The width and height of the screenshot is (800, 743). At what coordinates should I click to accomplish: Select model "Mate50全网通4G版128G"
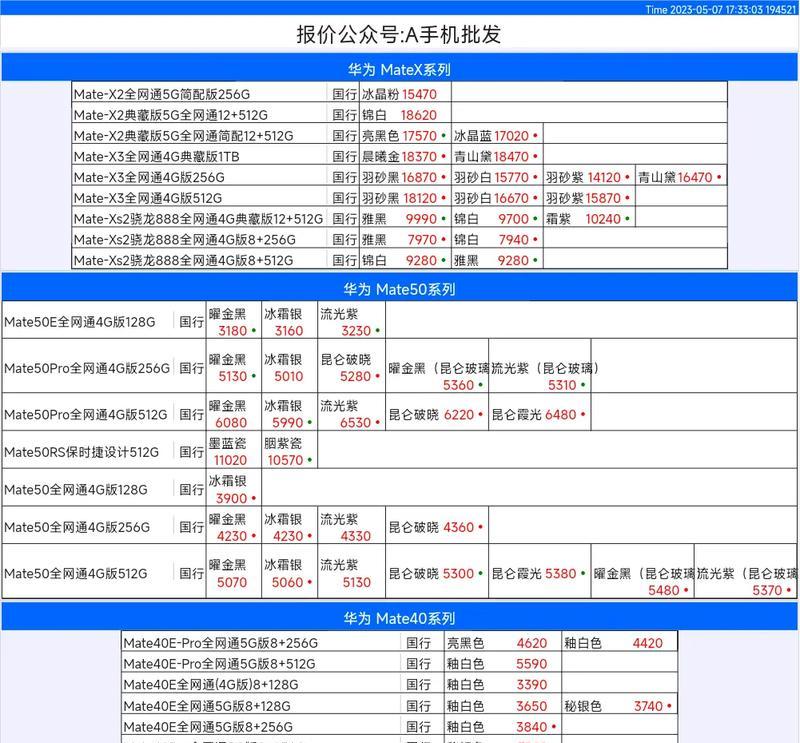pyautogui.click(x=76, y=490)
